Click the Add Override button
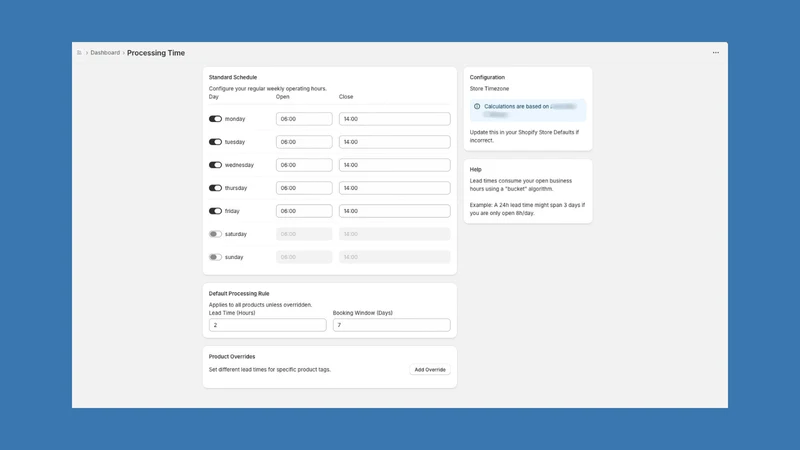 [x=430, y=369]
